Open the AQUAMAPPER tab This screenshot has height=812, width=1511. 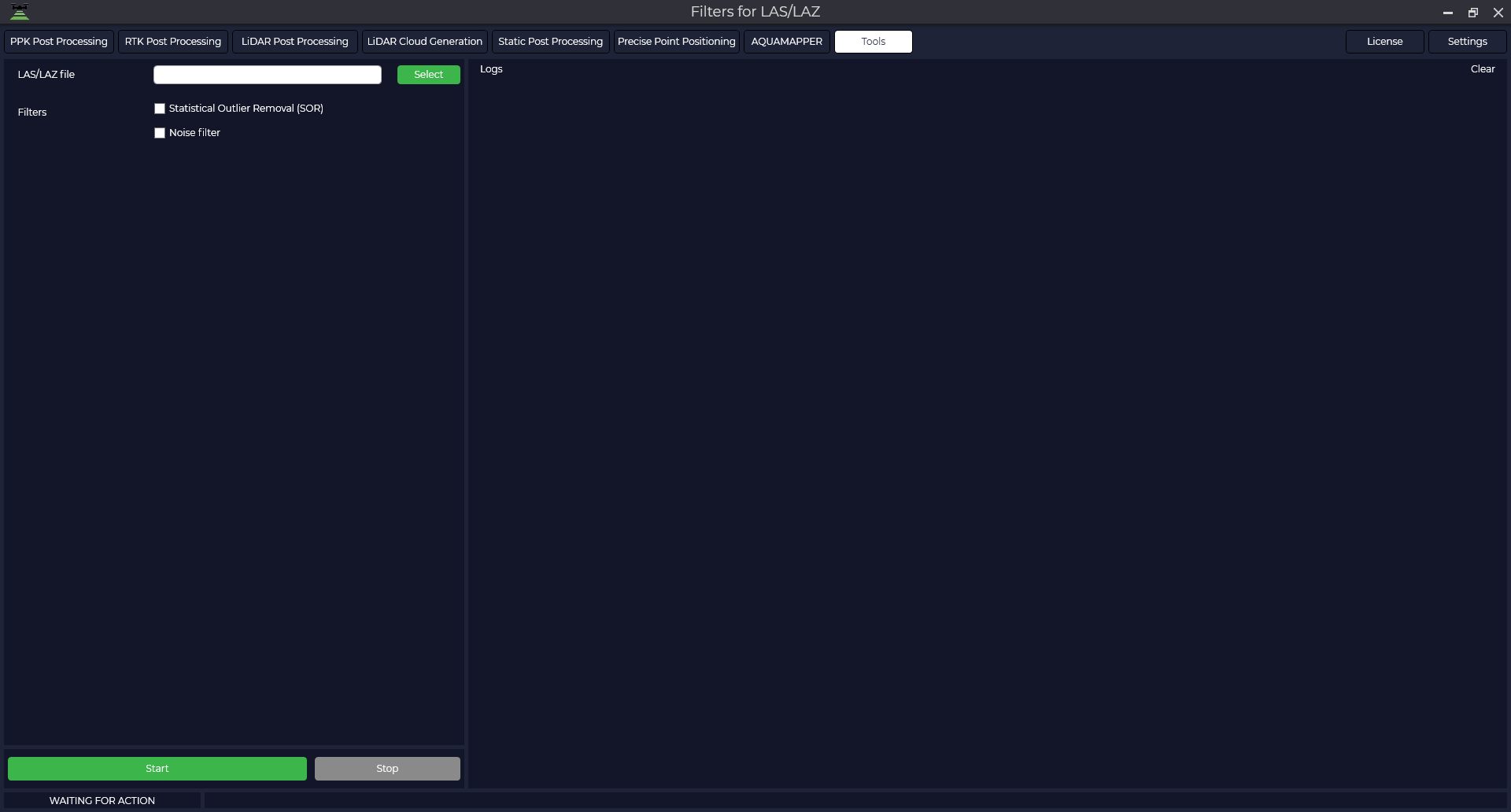(x=787, y=42)
